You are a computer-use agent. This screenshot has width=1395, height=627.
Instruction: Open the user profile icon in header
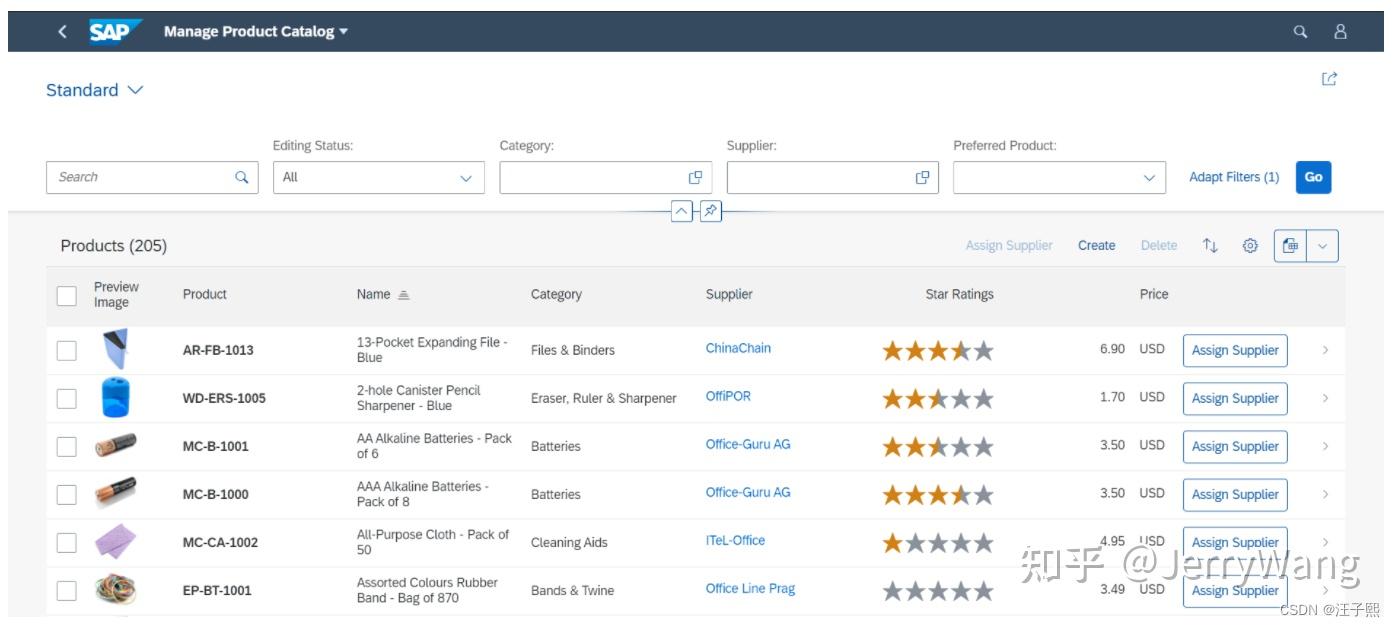coord(1338,31)
